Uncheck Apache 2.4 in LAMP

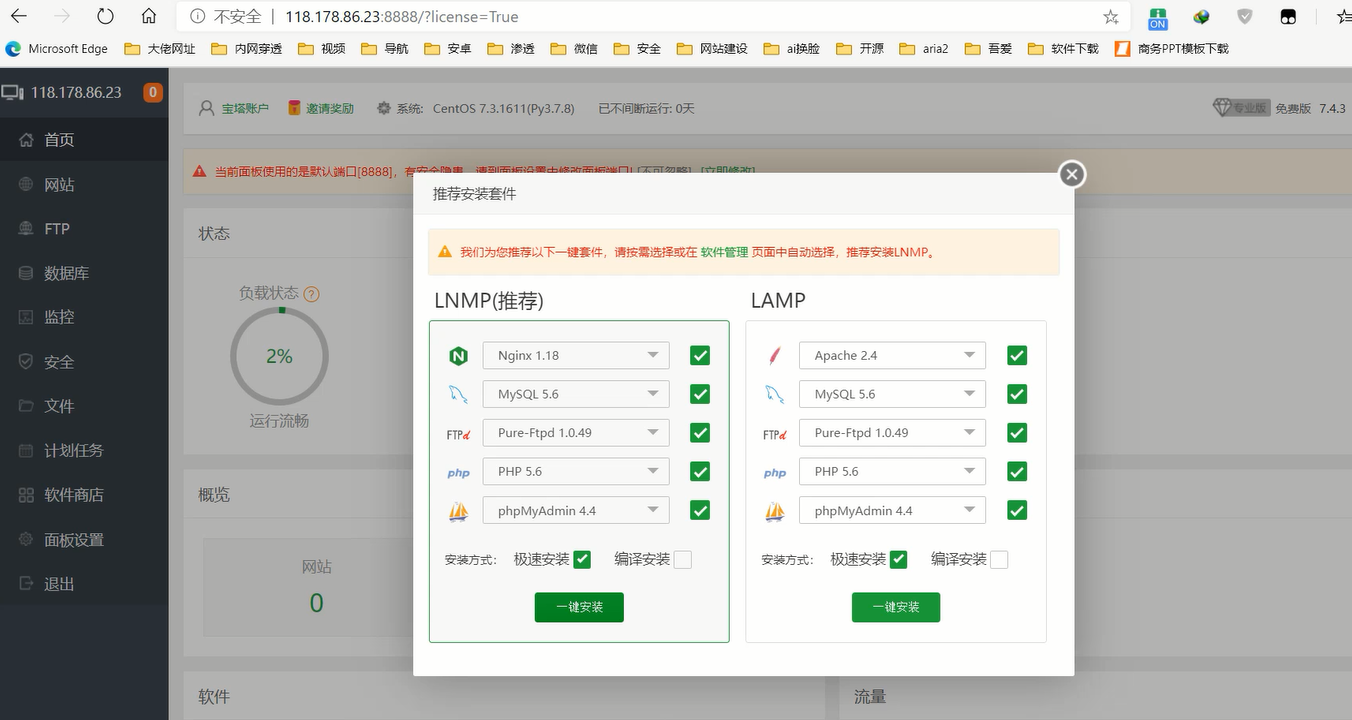click(x=1017, y=355)
